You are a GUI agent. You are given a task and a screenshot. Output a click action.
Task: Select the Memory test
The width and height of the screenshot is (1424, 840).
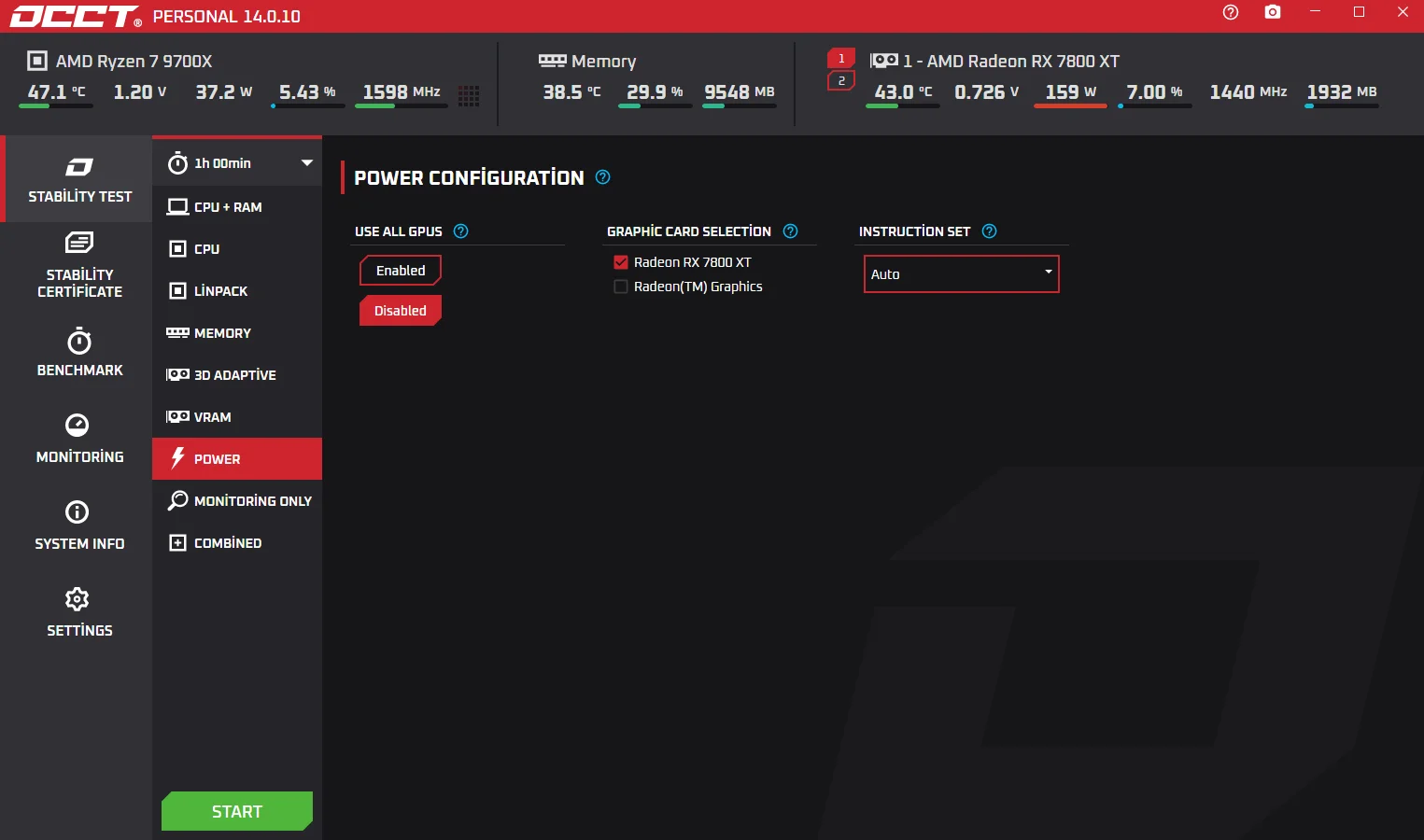coord(237,333)
